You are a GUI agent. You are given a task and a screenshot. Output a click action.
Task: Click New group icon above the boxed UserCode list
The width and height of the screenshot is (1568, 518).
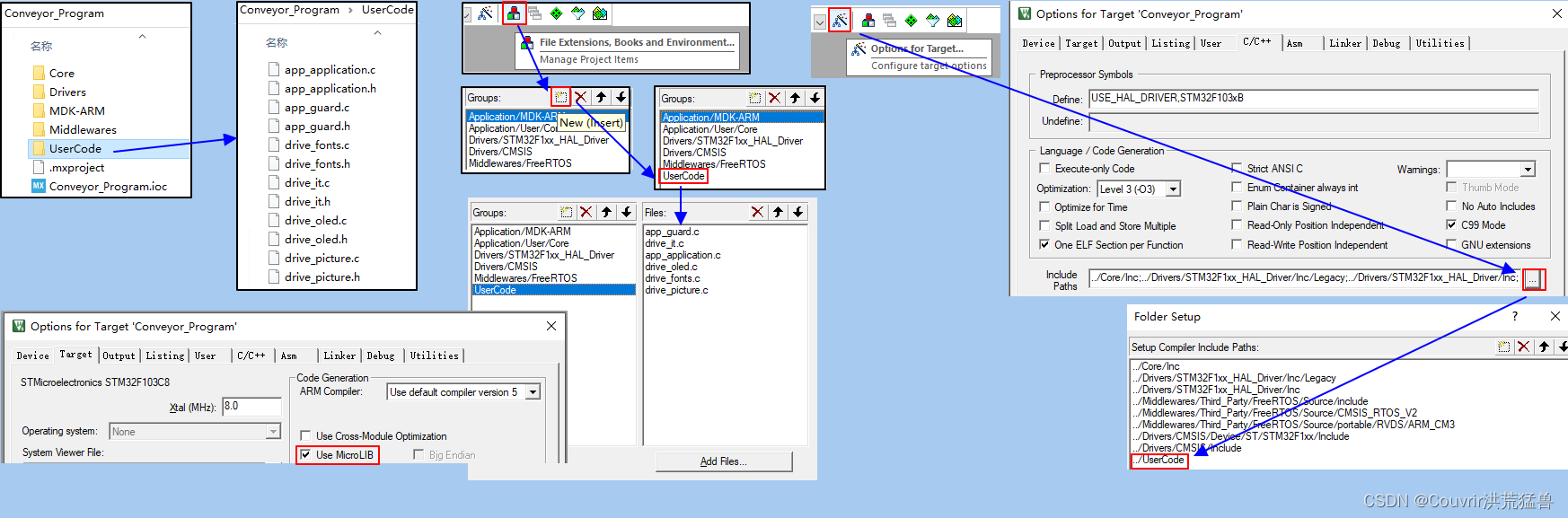tap(755, 98)
